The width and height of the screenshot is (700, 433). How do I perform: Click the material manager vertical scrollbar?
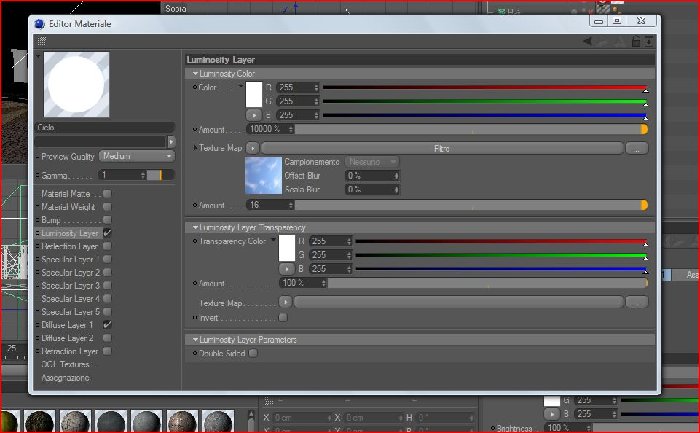tap(251, 421)
